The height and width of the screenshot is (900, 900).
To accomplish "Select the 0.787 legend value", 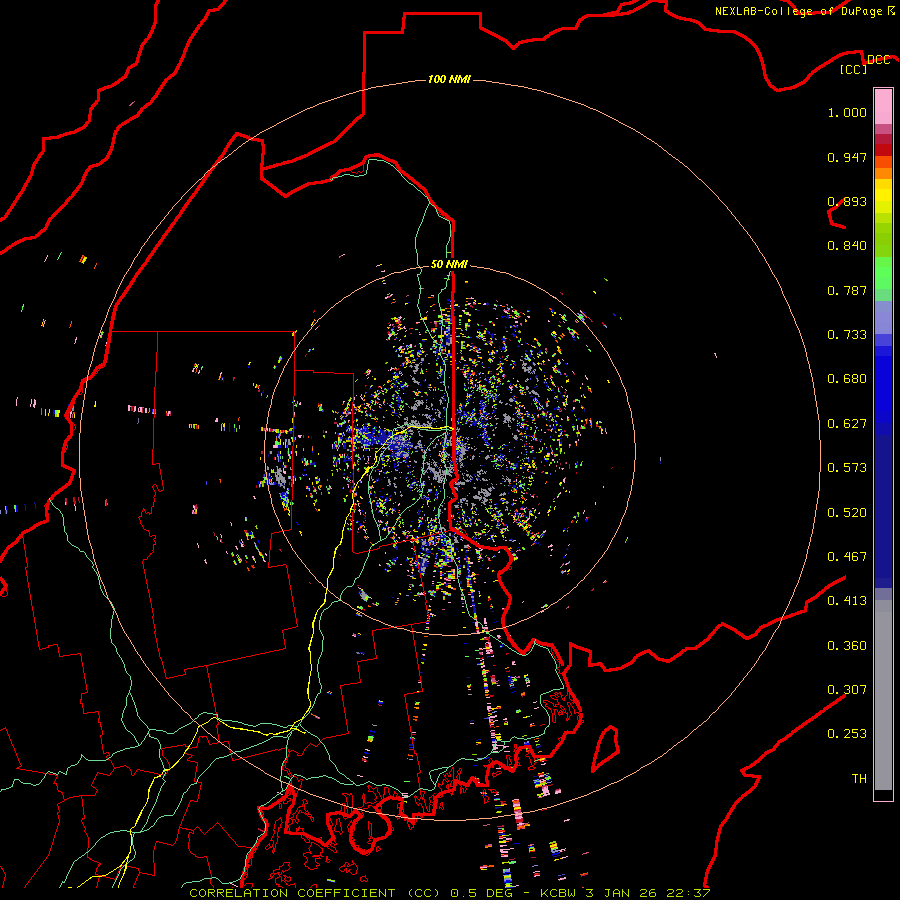I will click(x=847, y=290).
